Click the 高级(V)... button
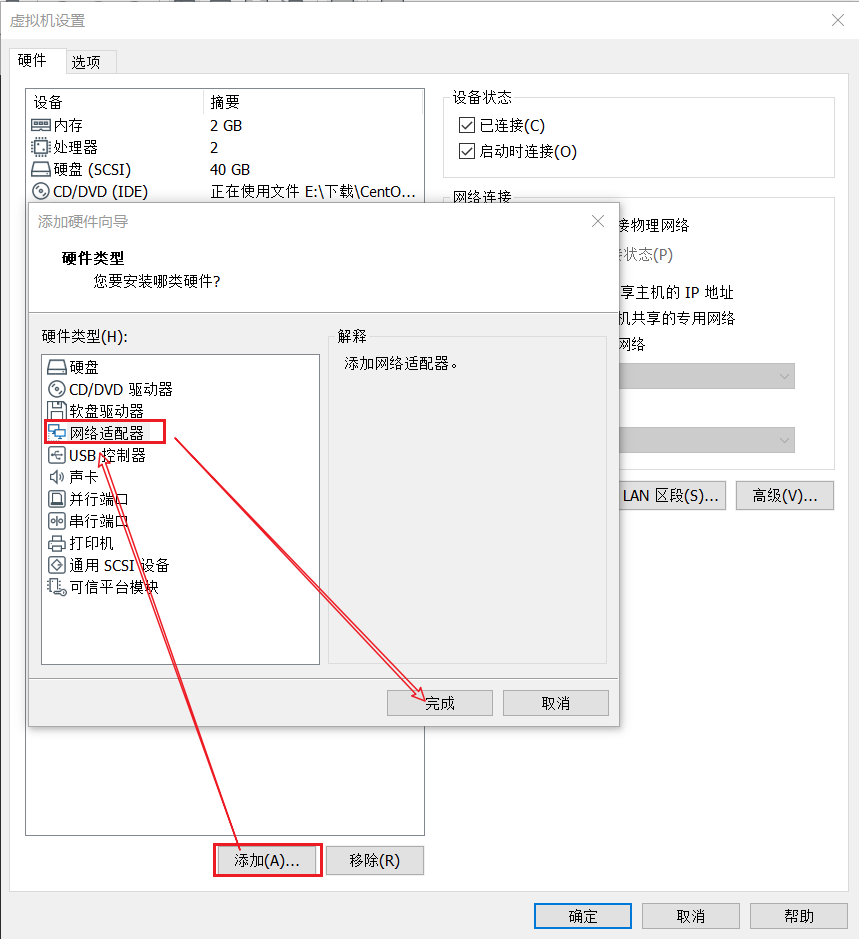This screenshot has width=859, height=939. tap(785, 496)
